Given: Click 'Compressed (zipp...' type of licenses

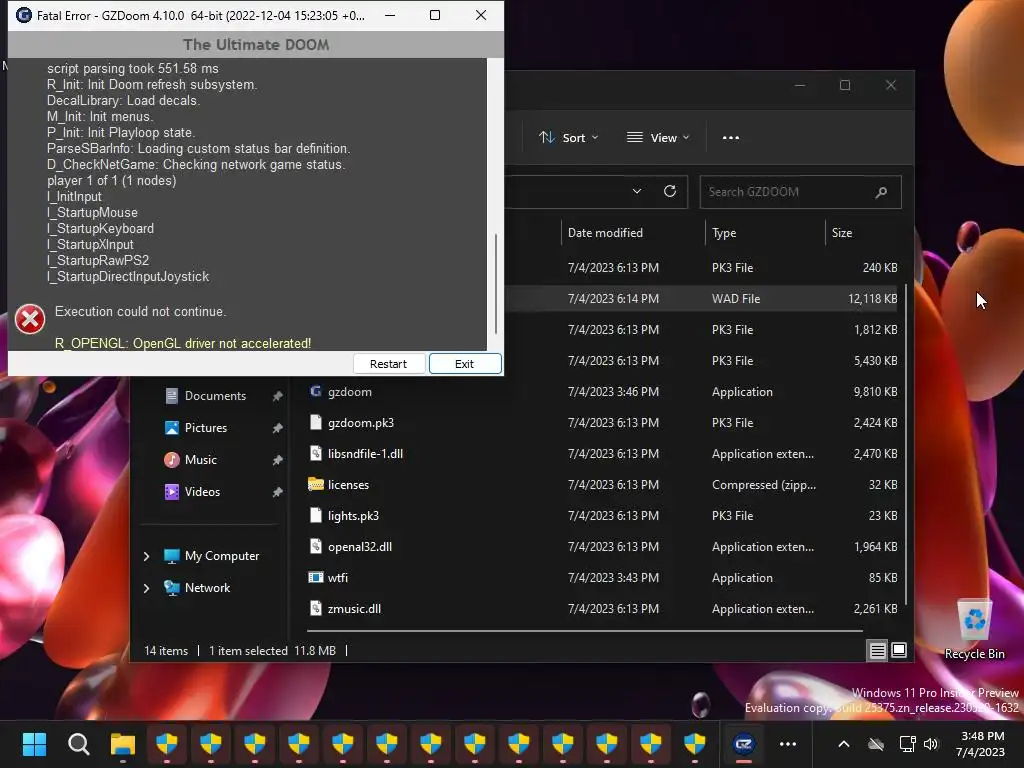Looking at the screenshot, I should pos(763,485).
